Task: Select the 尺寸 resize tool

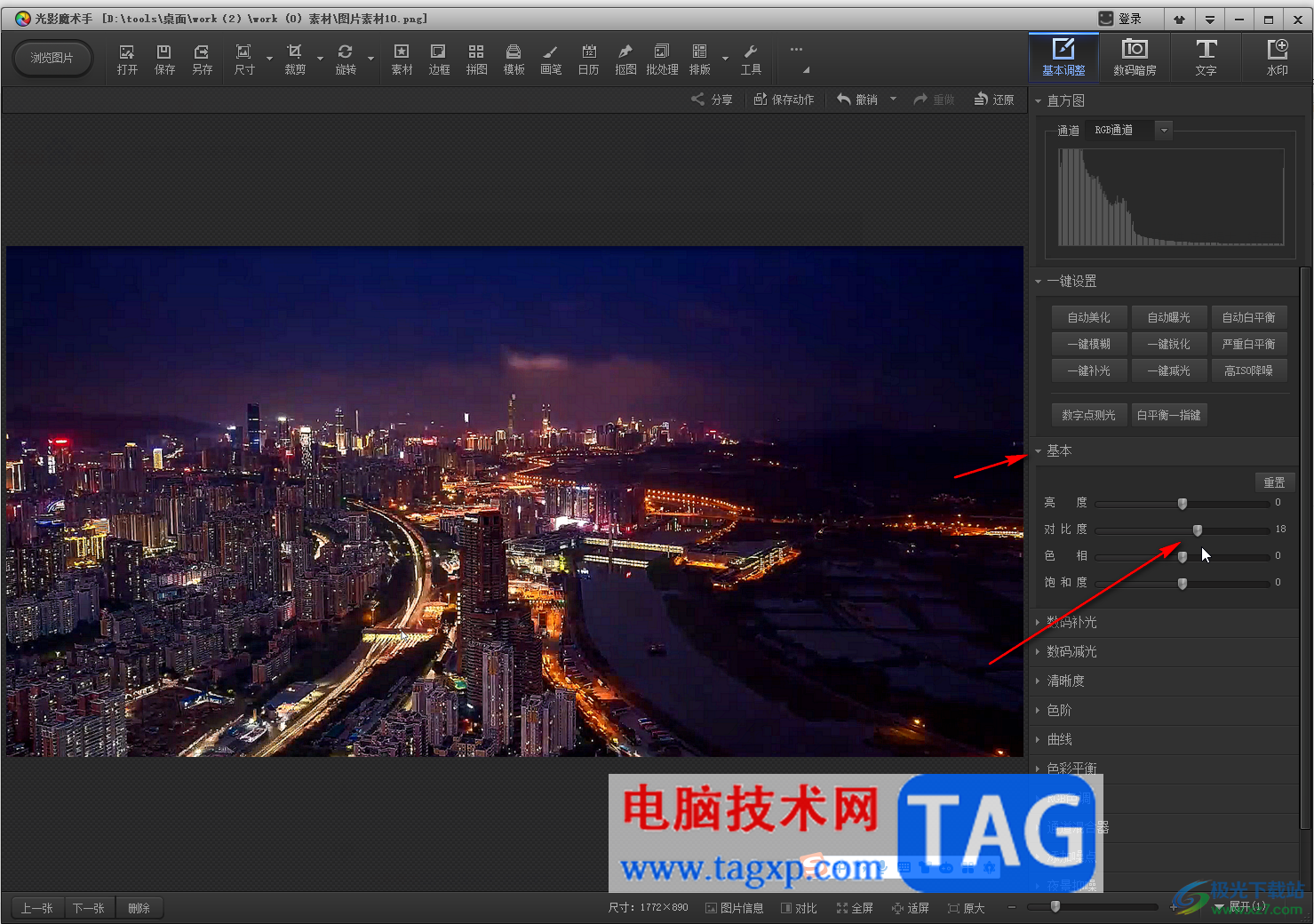Action: click(244, 60)
